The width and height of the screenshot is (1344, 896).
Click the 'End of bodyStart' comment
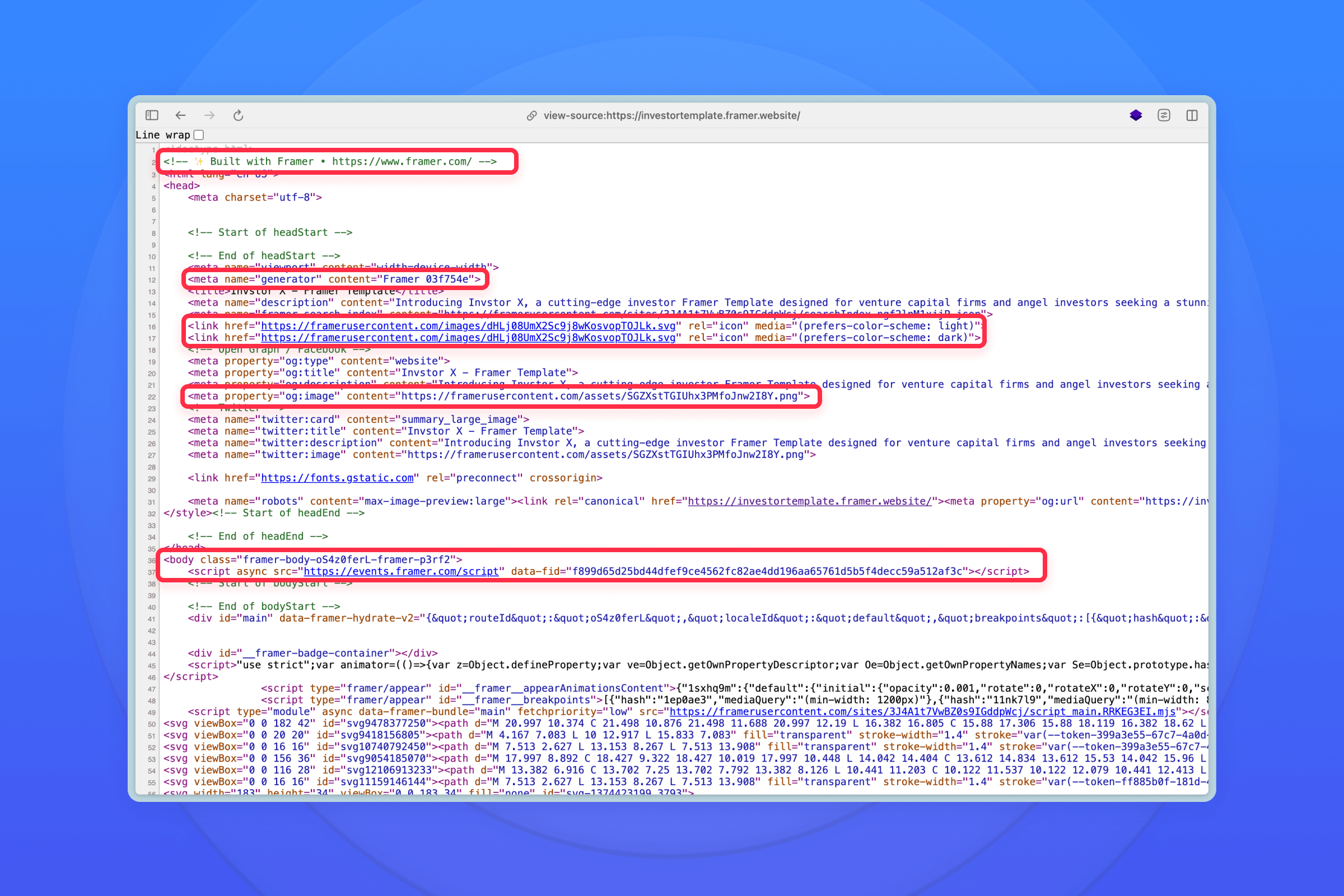click(264, 606)
